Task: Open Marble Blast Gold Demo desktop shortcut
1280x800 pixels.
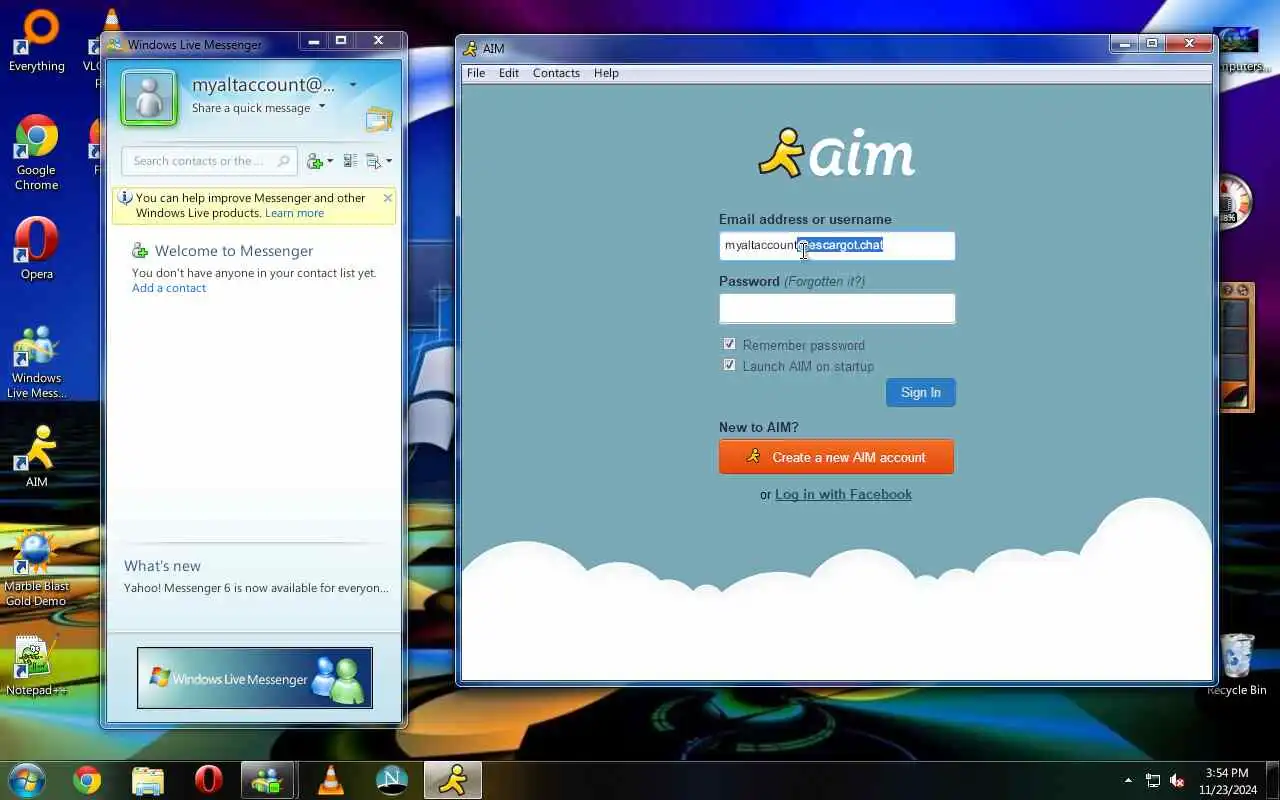Action: (37, 568)
